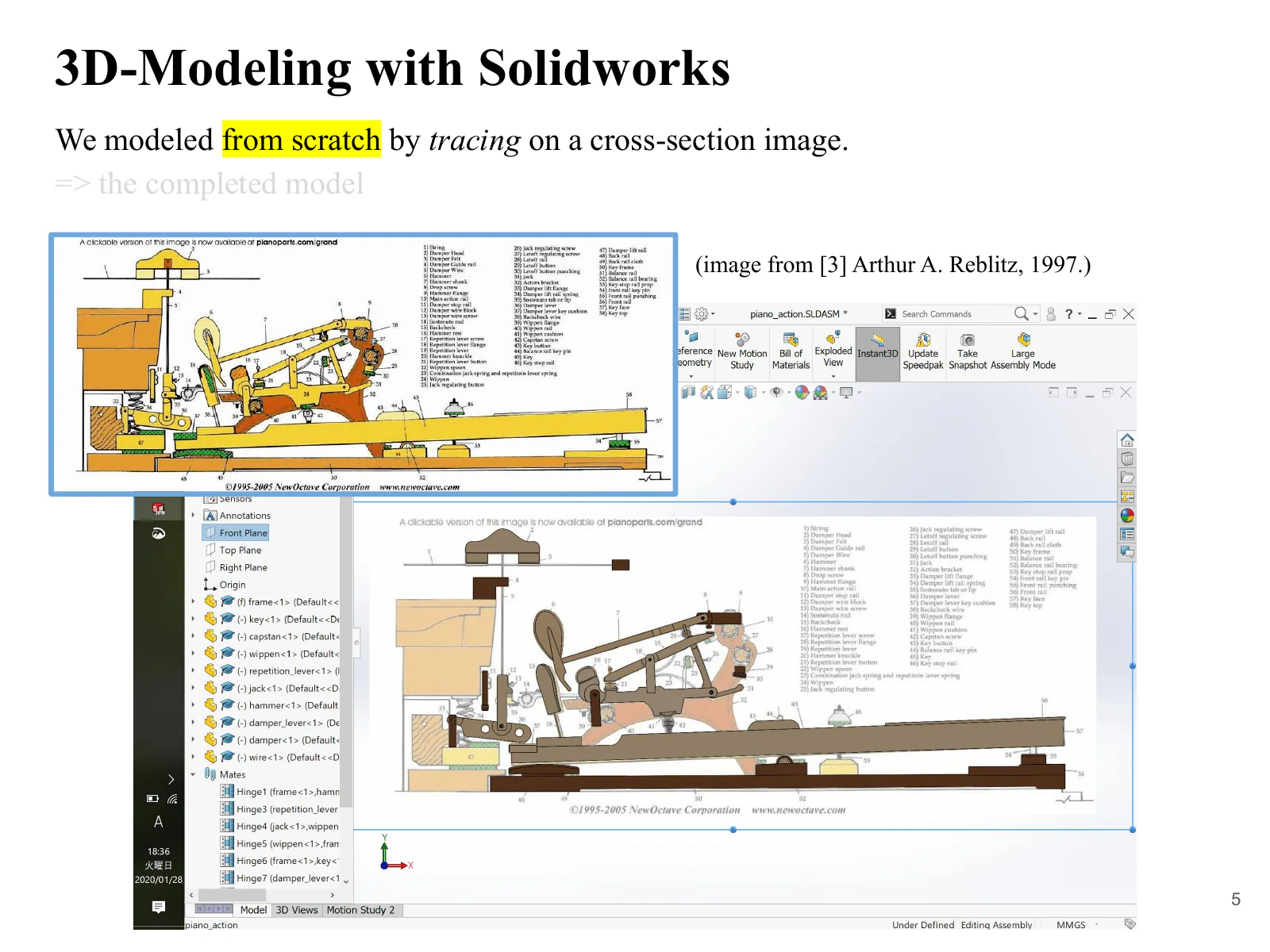Select the wippen<1> component
Screen dimensions: 1270x952
point(271,654)
